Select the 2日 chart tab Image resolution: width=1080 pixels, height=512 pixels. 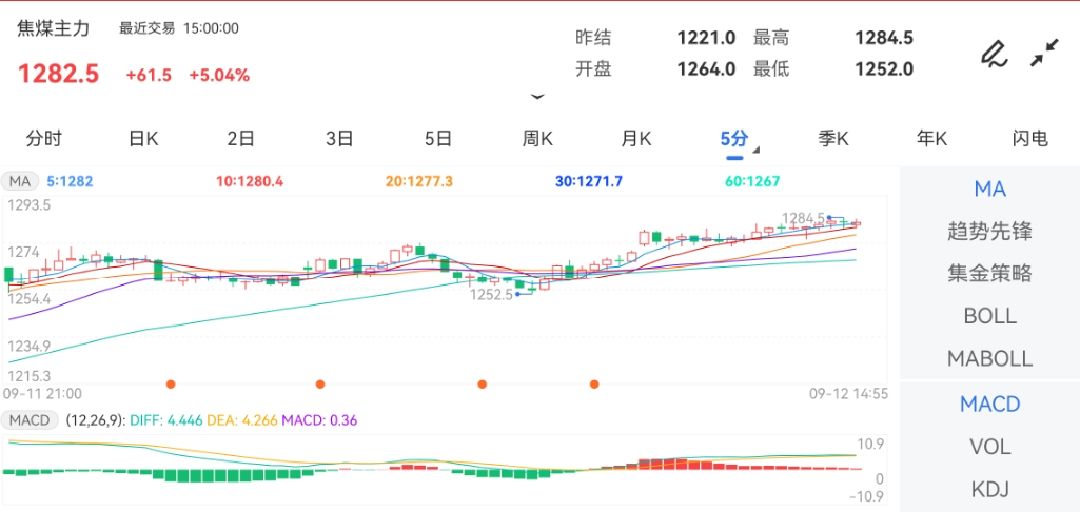tap(241, 139)
